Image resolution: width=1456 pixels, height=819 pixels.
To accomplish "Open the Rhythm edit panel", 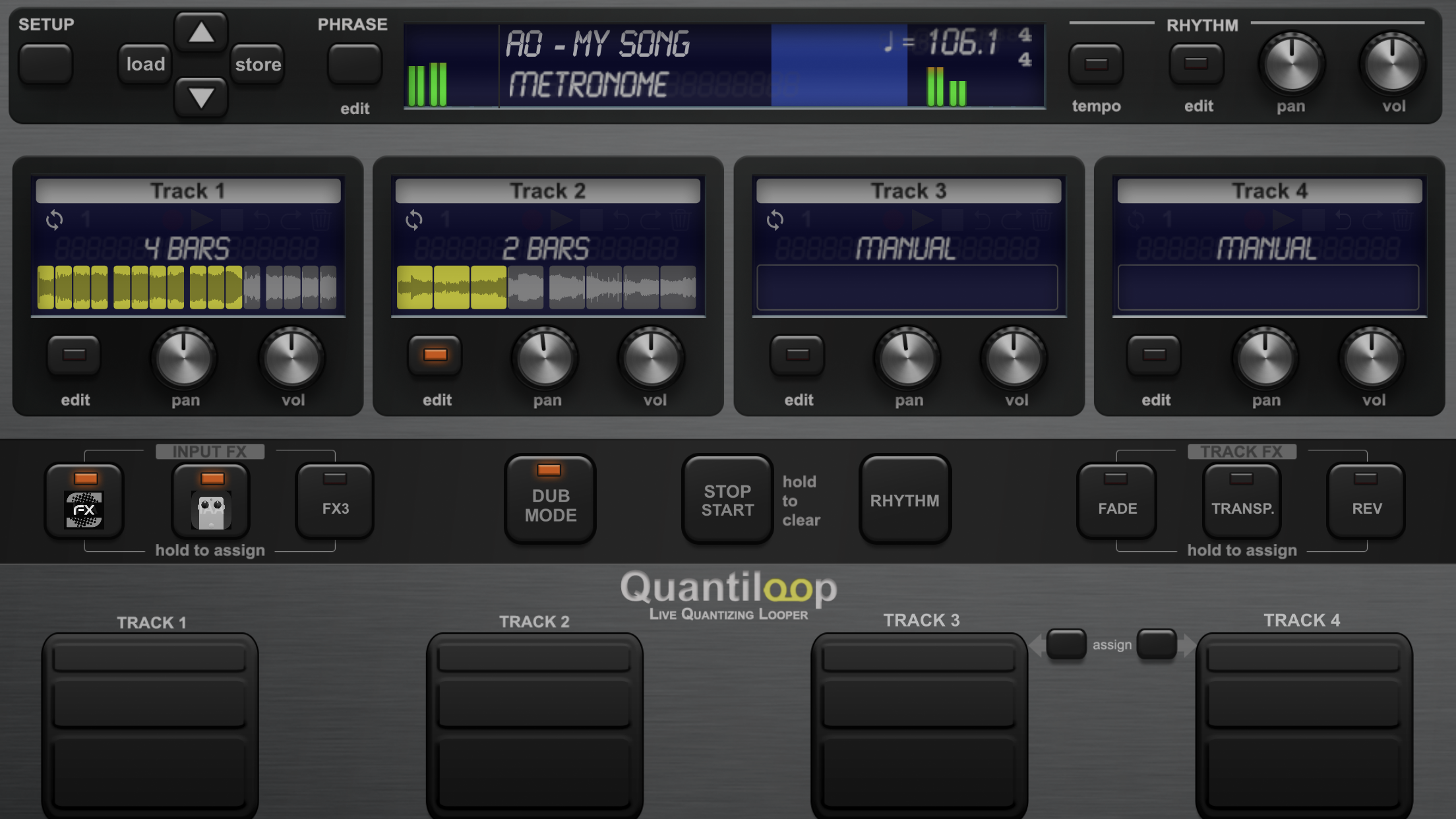I will 1196,65.
